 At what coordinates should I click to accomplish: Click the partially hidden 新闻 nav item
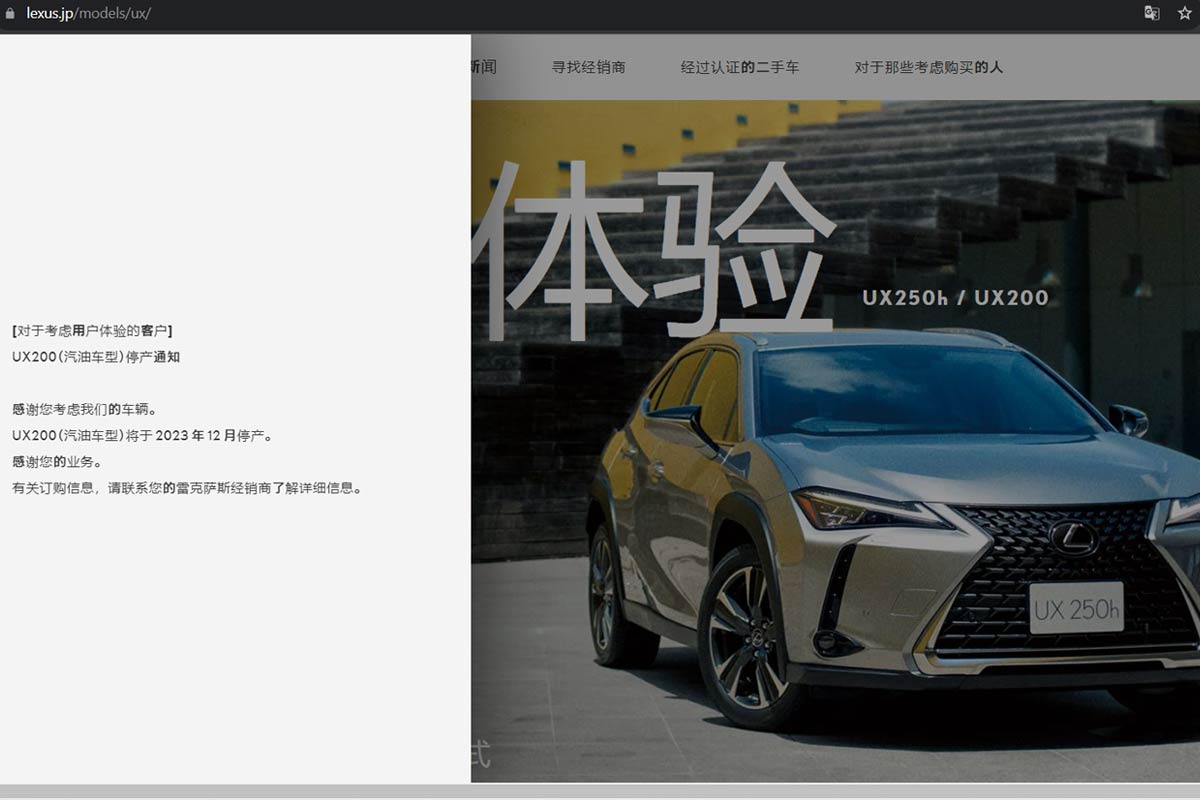click(483, 68)
